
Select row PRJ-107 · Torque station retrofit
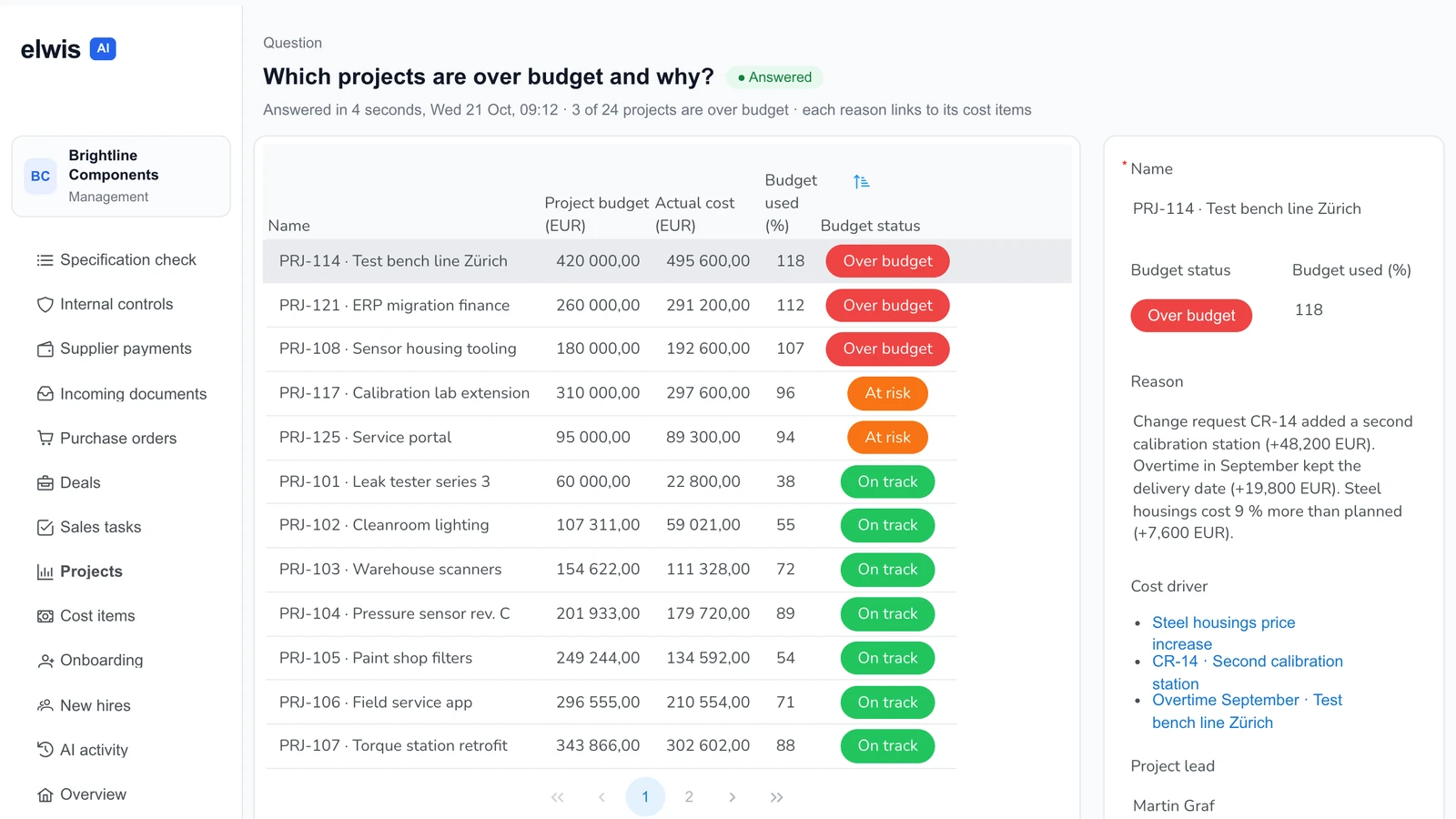(x=611, y=746)
